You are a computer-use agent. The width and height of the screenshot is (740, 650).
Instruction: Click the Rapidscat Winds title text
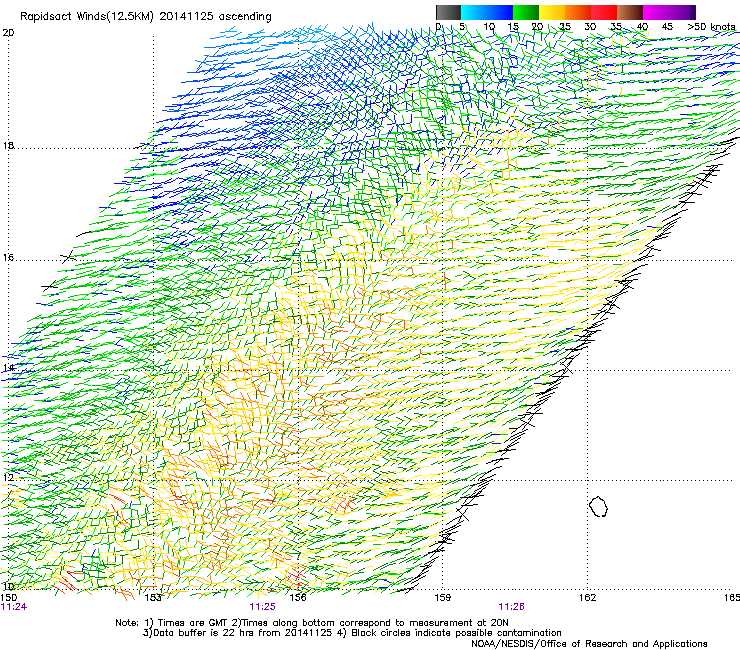[145, 17]
